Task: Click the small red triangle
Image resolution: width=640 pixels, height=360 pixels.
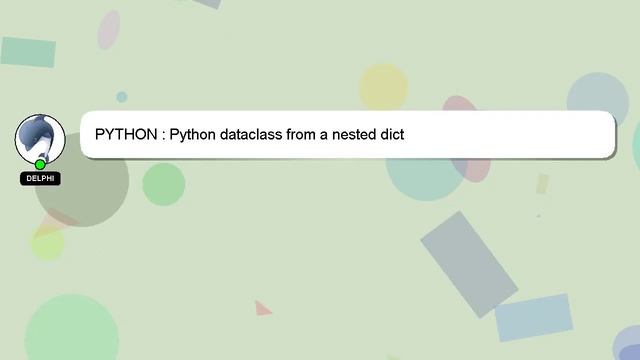Action: click(262, 309)
